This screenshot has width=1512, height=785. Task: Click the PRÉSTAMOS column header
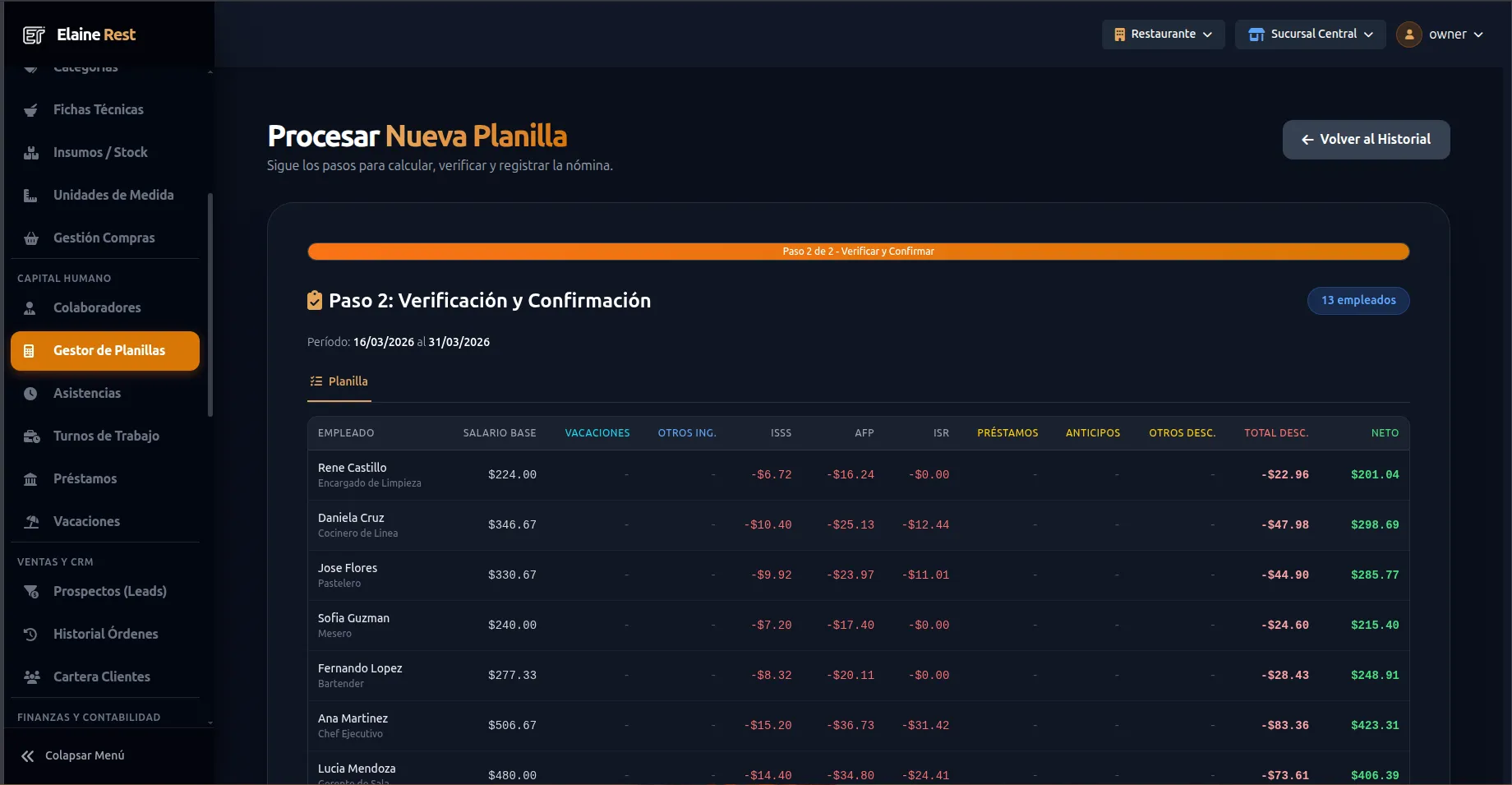pos(1007,433)
